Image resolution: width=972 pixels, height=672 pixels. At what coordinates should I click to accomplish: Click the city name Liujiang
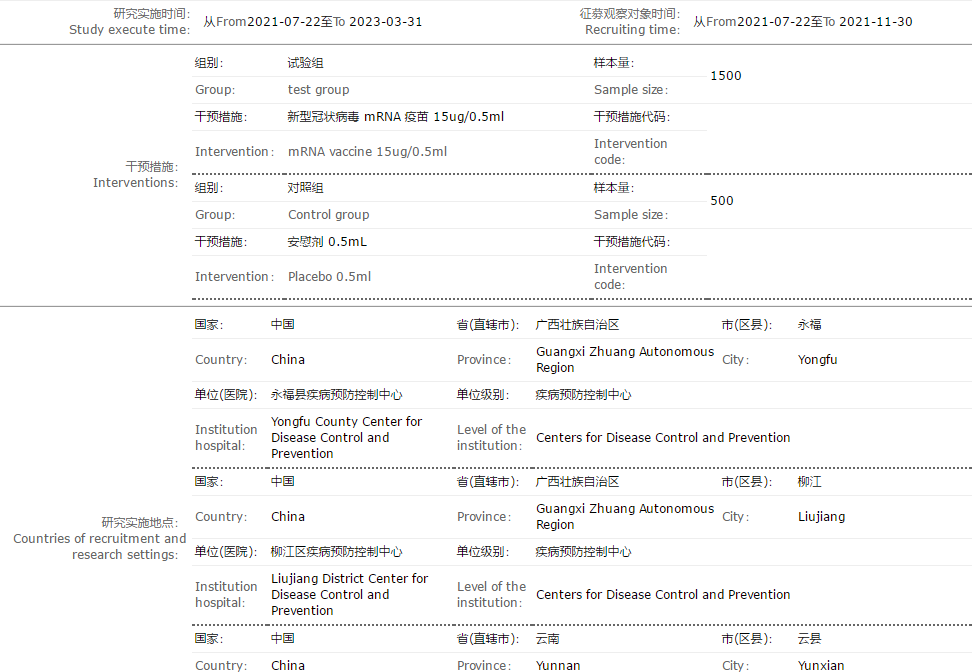tap(821, 517)
